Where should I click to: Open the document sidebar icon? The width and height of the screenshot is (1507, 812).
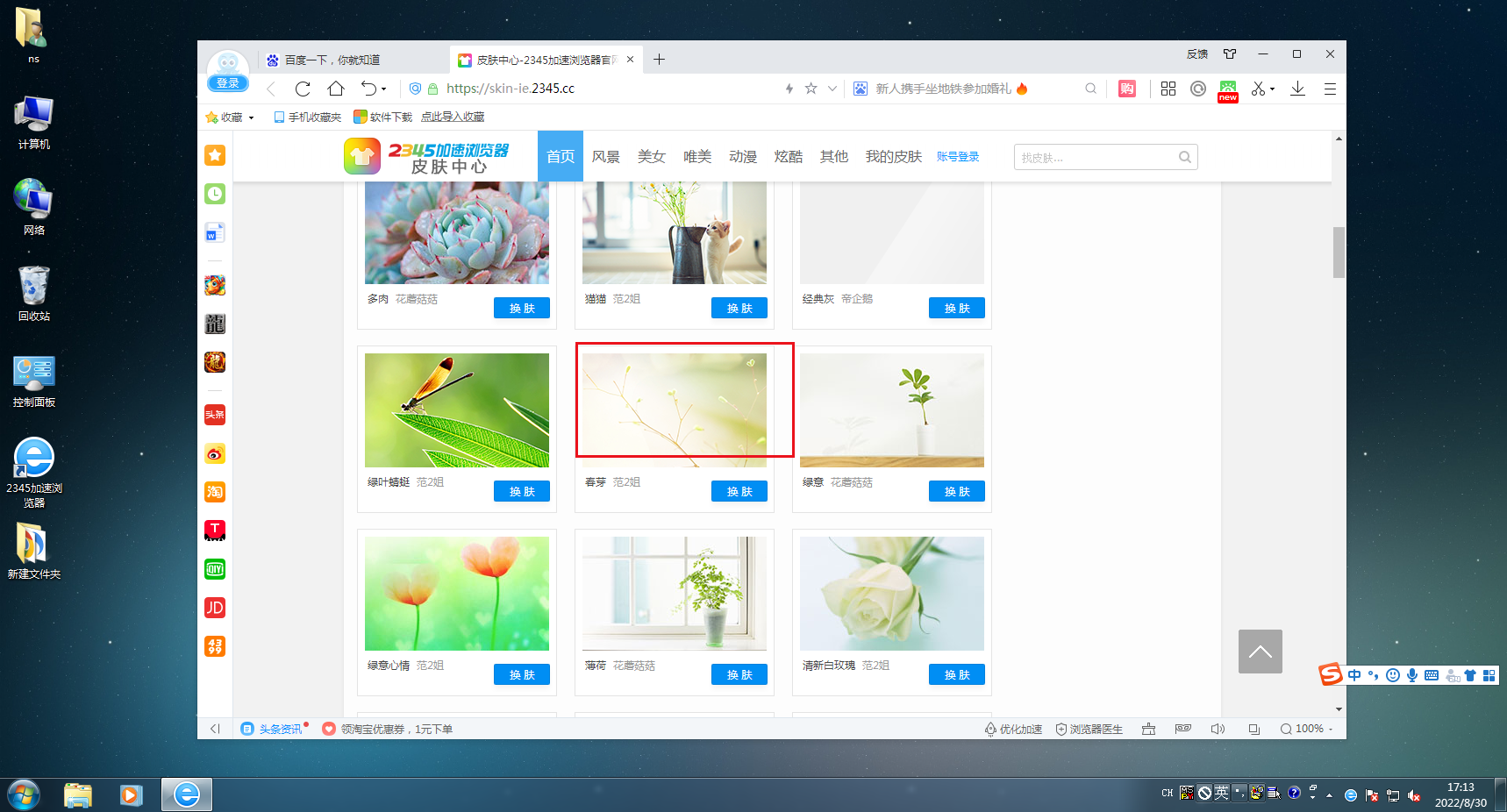click(x=215, y=232)
